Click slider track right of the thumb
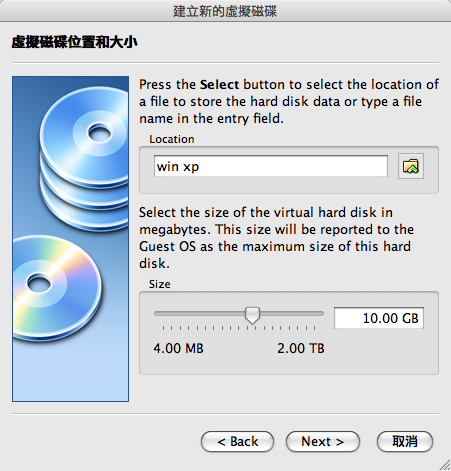The width and height of the screenshot is (451, 471). pyautogui.click(x=292, y=313)
